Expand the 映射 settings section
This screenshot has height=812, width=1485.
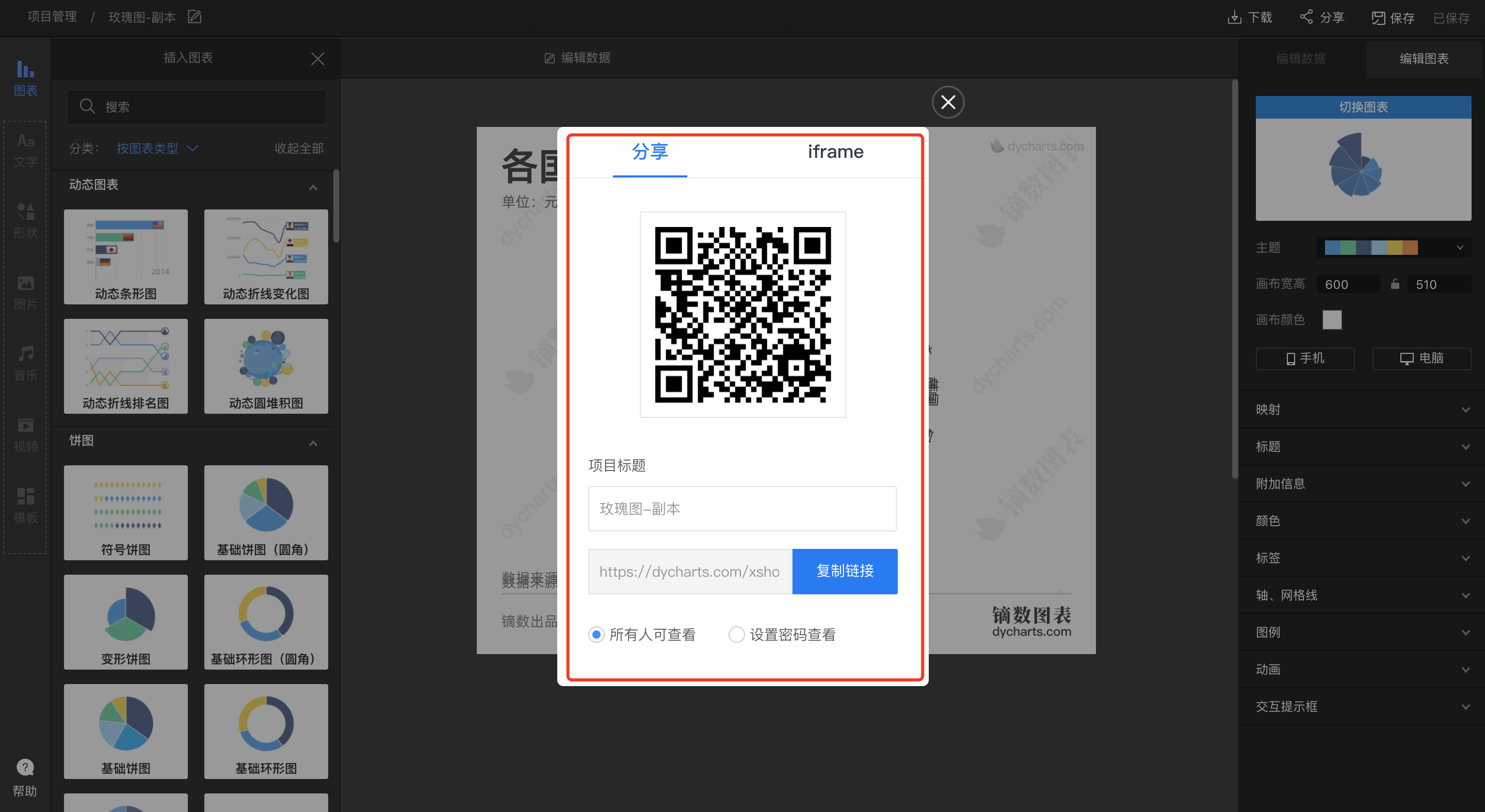click(x=1362, y=409)
